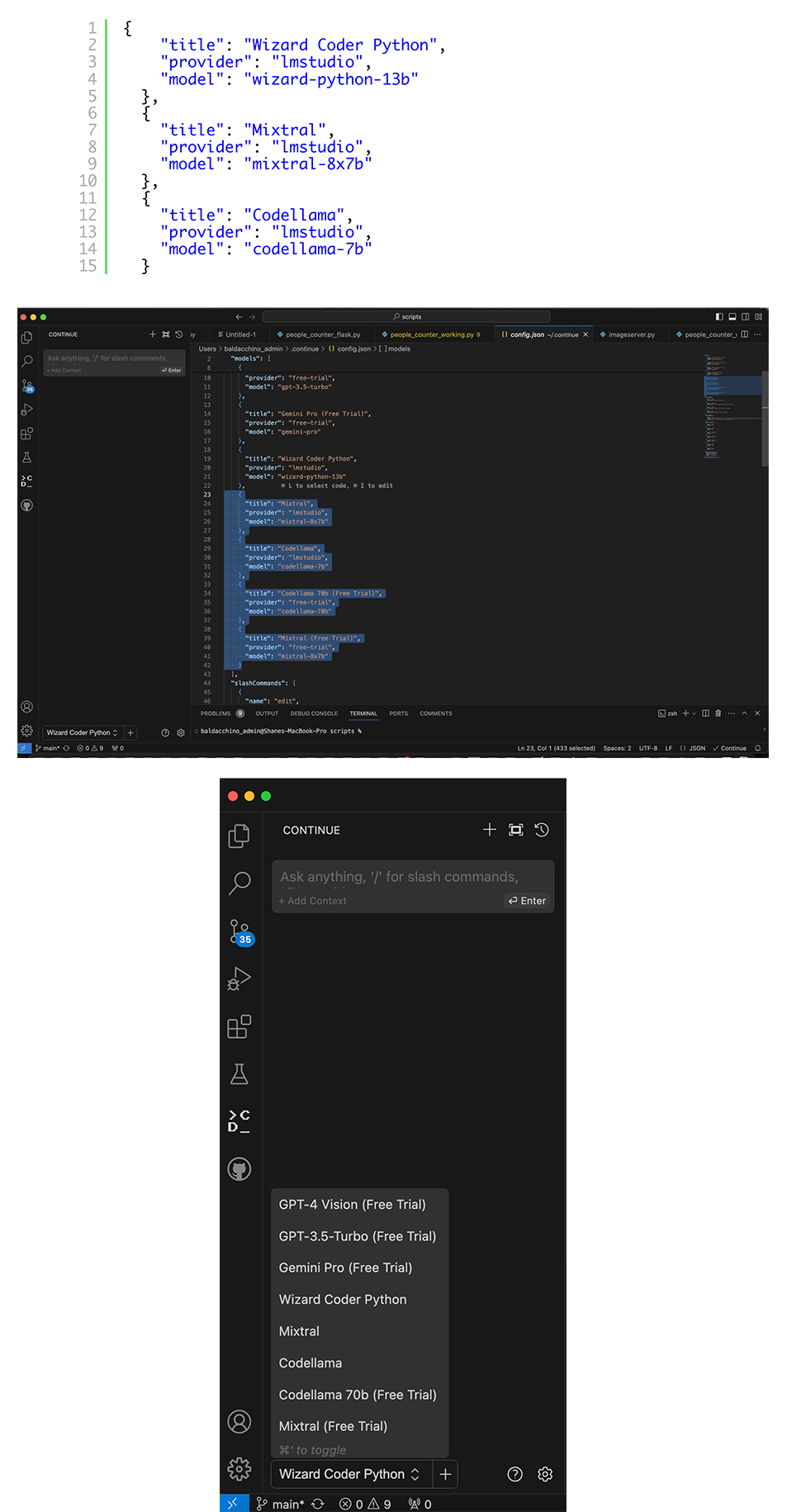
Task: Choose Codellama 70b (Free Trial) from list
Action: pyautogui.click(x=360, y=1395)
